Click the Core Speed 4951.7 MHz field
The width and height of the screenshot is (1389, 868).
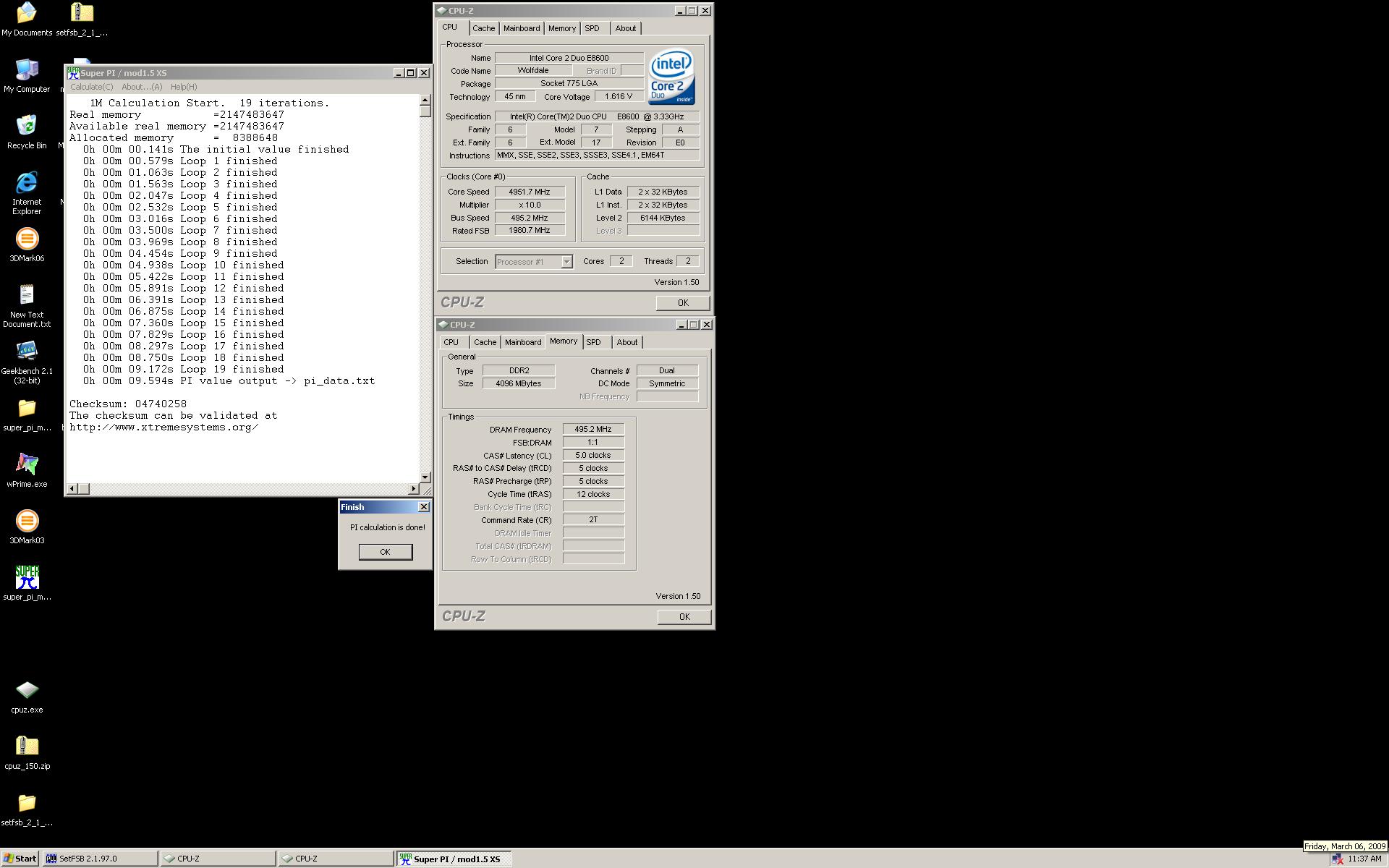click(x=530, y=192)
